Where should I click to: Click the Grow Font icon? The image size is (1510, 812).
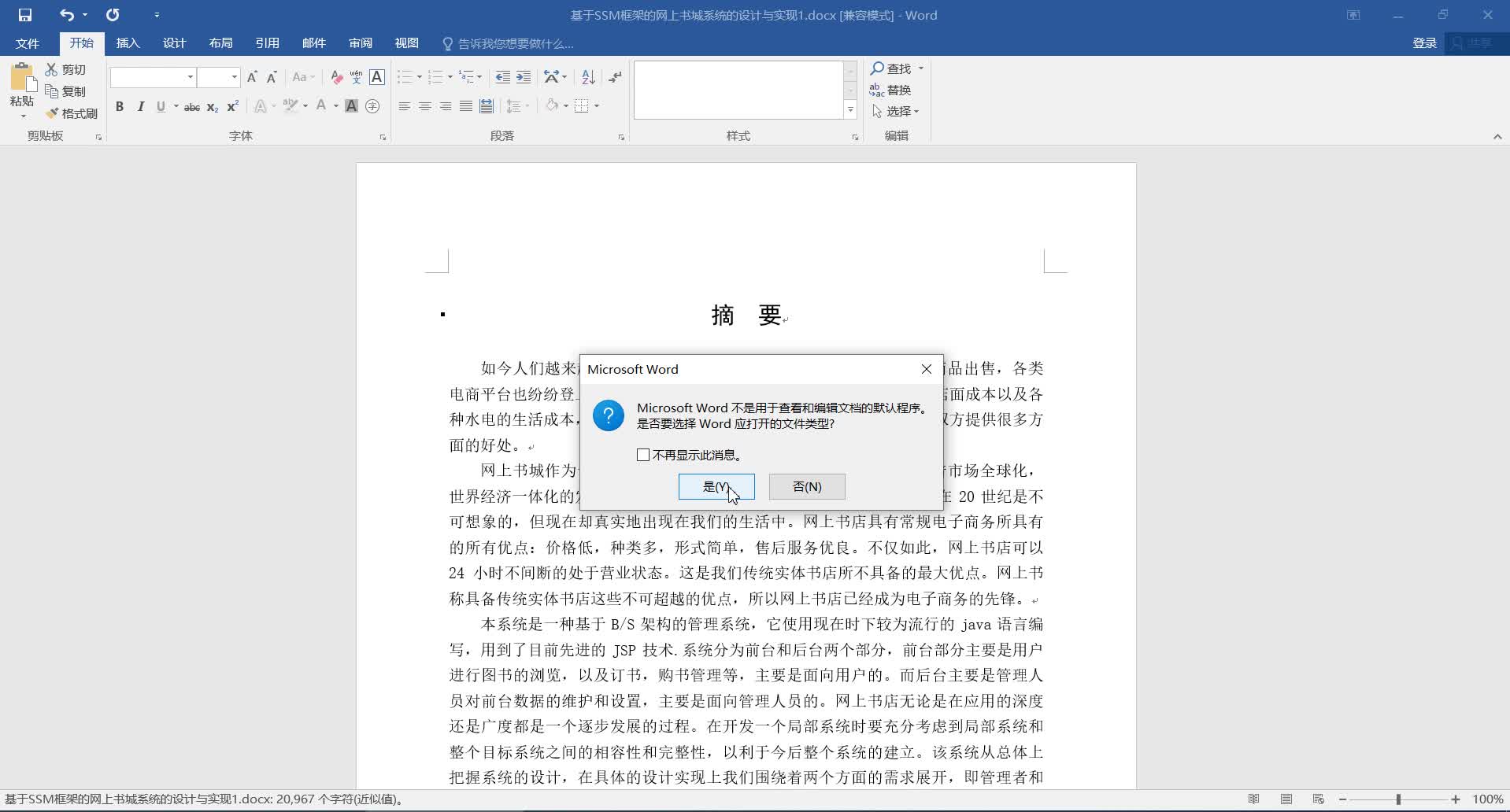point(252,77)
